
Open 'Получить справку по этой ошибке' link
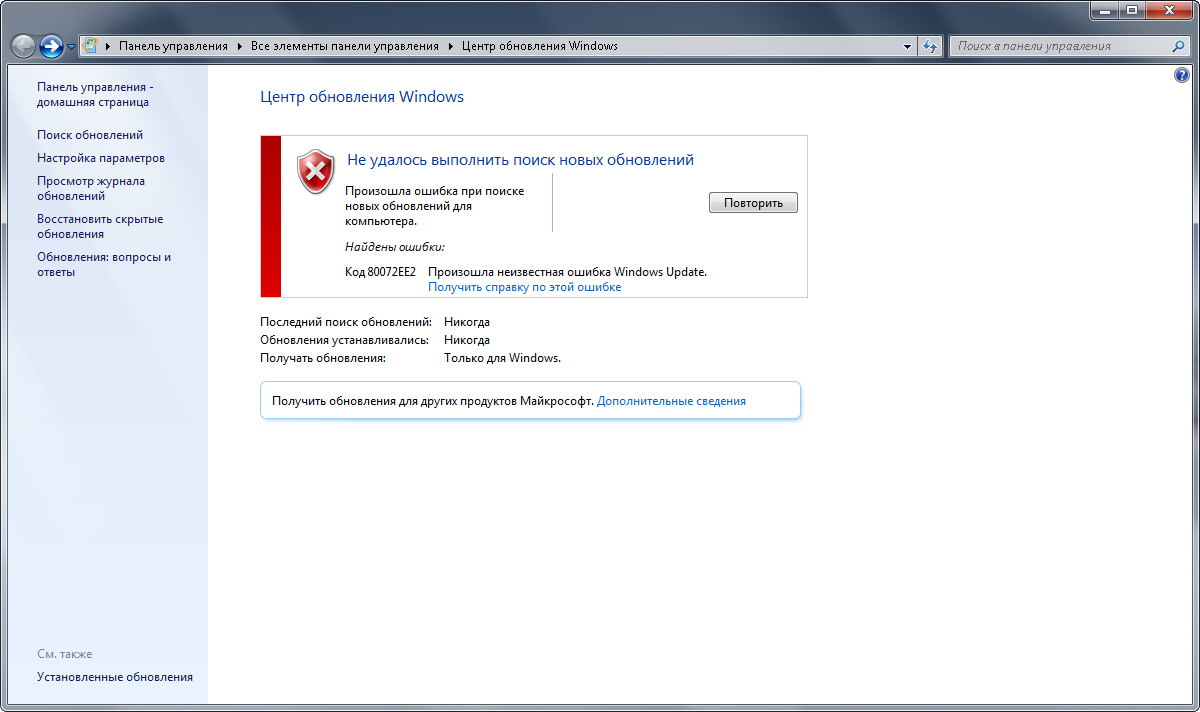525,287
